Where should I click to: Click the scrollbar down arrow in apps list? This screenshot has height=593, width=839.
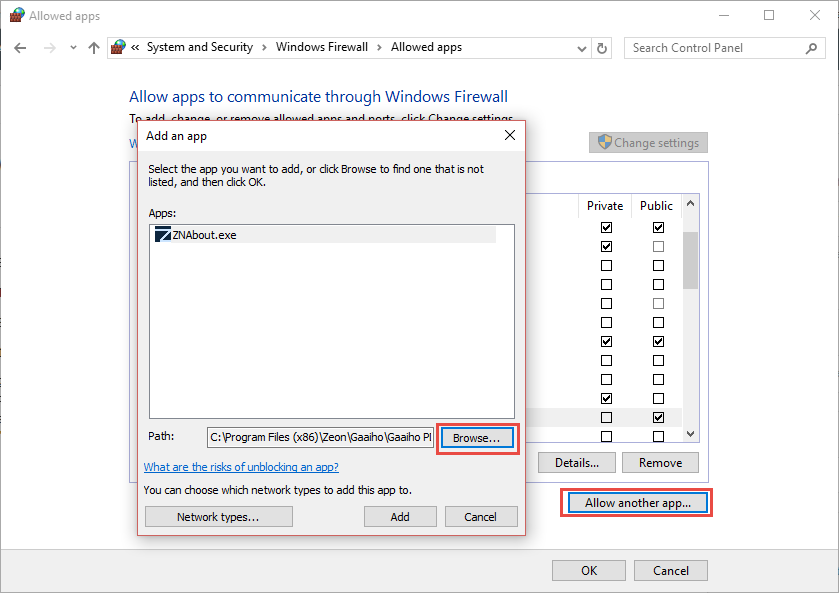click(690, 434)
